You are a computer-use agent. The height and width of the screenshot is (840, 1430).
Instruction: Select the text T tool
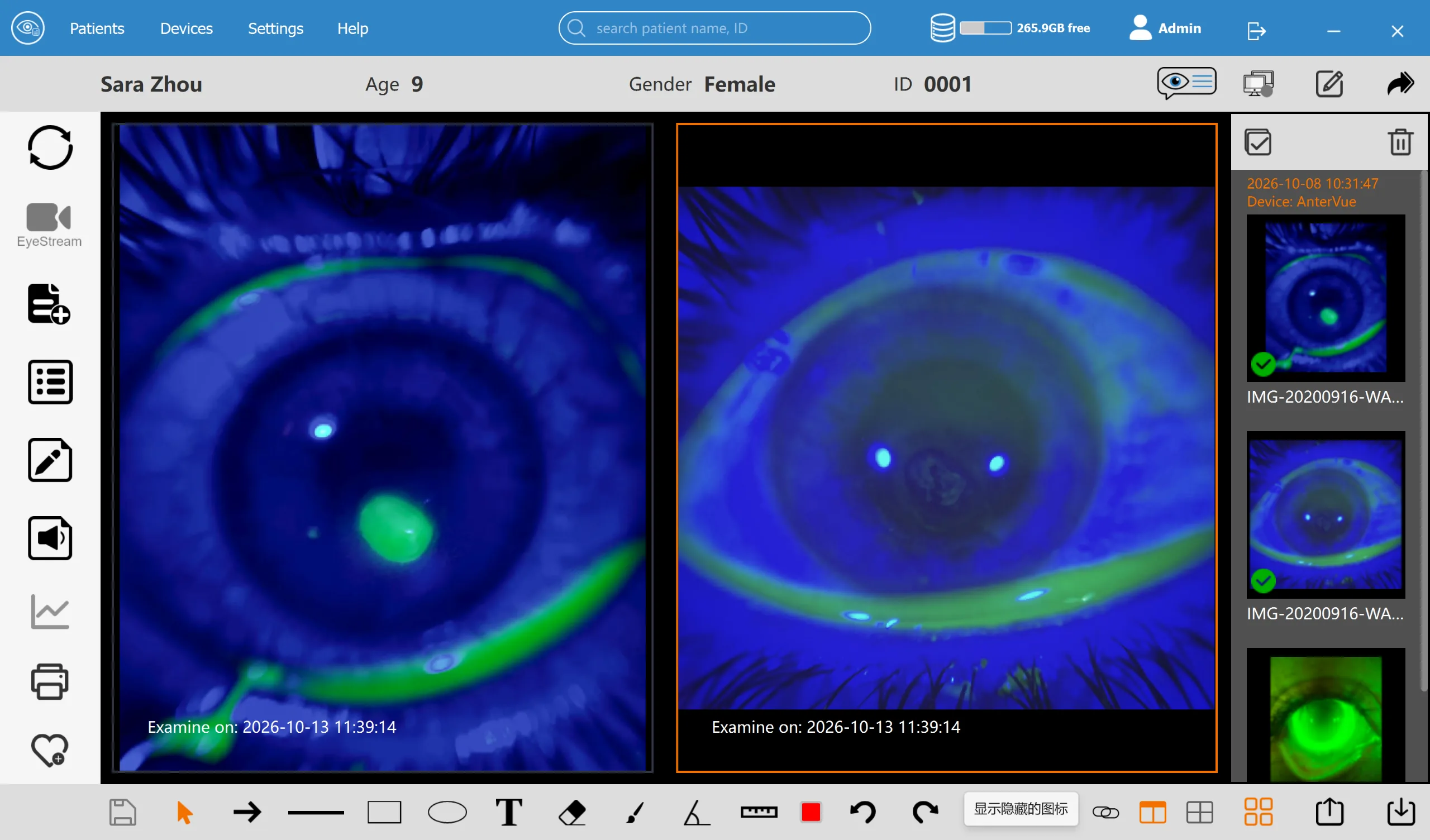(x=509, y=812)
